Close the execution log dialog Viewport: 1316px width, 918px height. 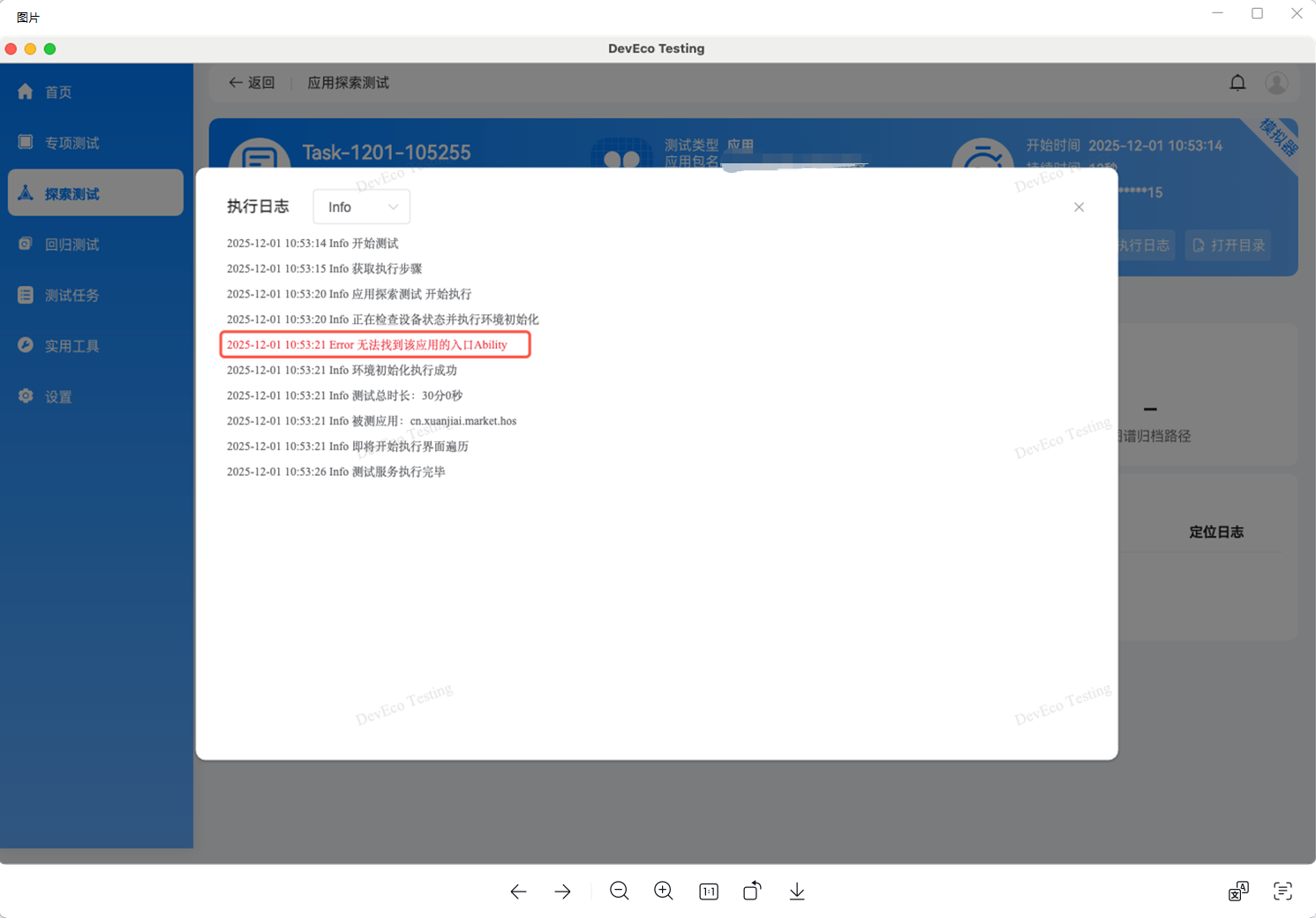pos(1079,207)
